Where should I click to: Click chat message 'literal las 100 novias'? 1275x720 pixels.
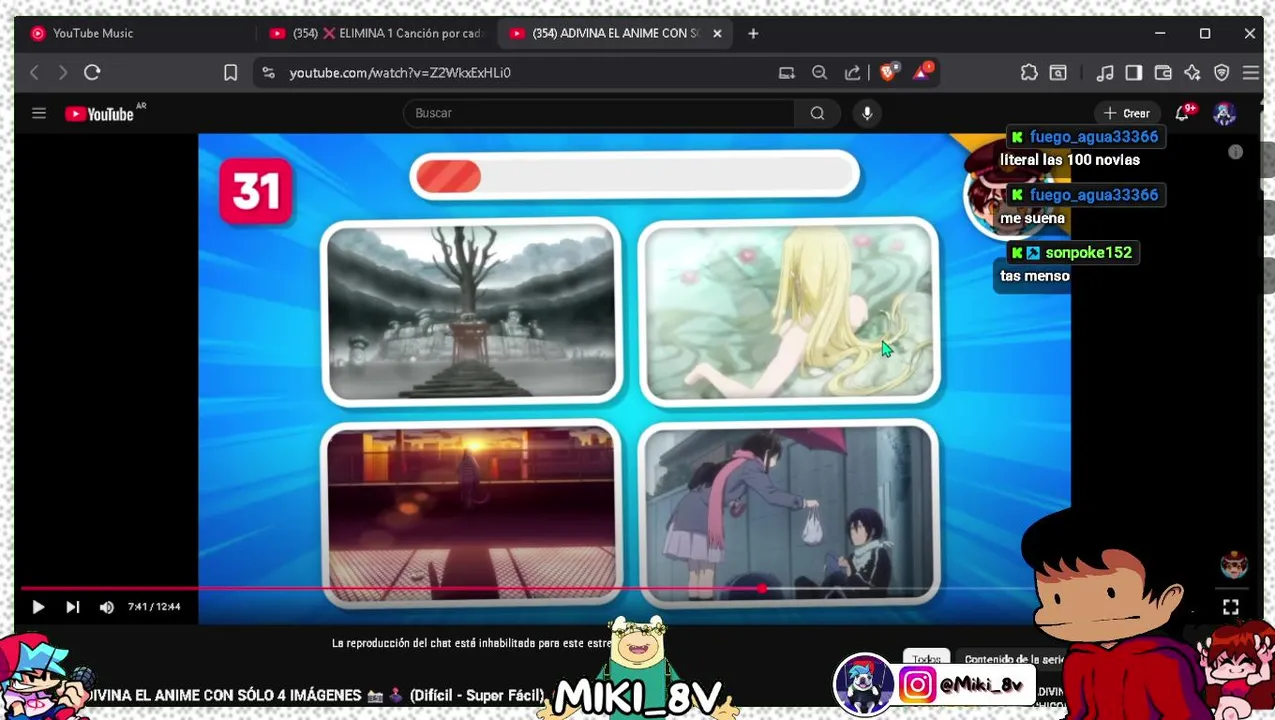(x=1070, y=160)
